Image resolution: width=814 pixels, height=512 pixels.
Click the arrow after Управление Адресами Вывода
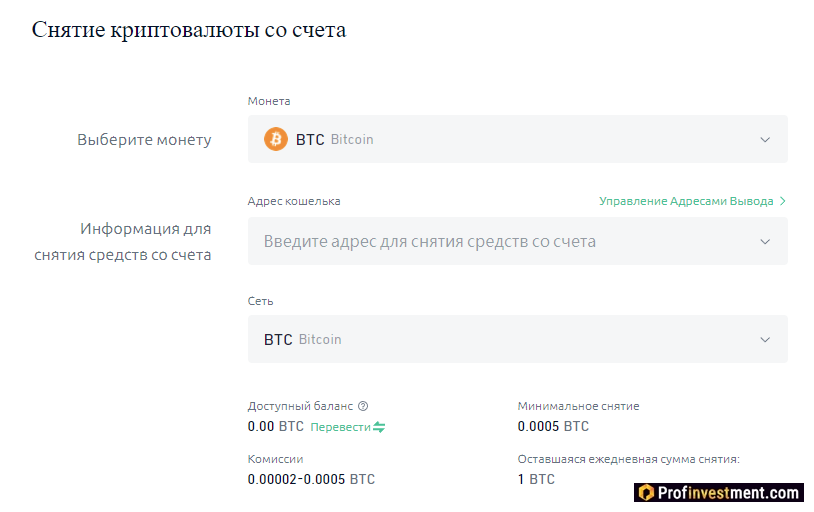pyautogui.click(x=782, y=201)
